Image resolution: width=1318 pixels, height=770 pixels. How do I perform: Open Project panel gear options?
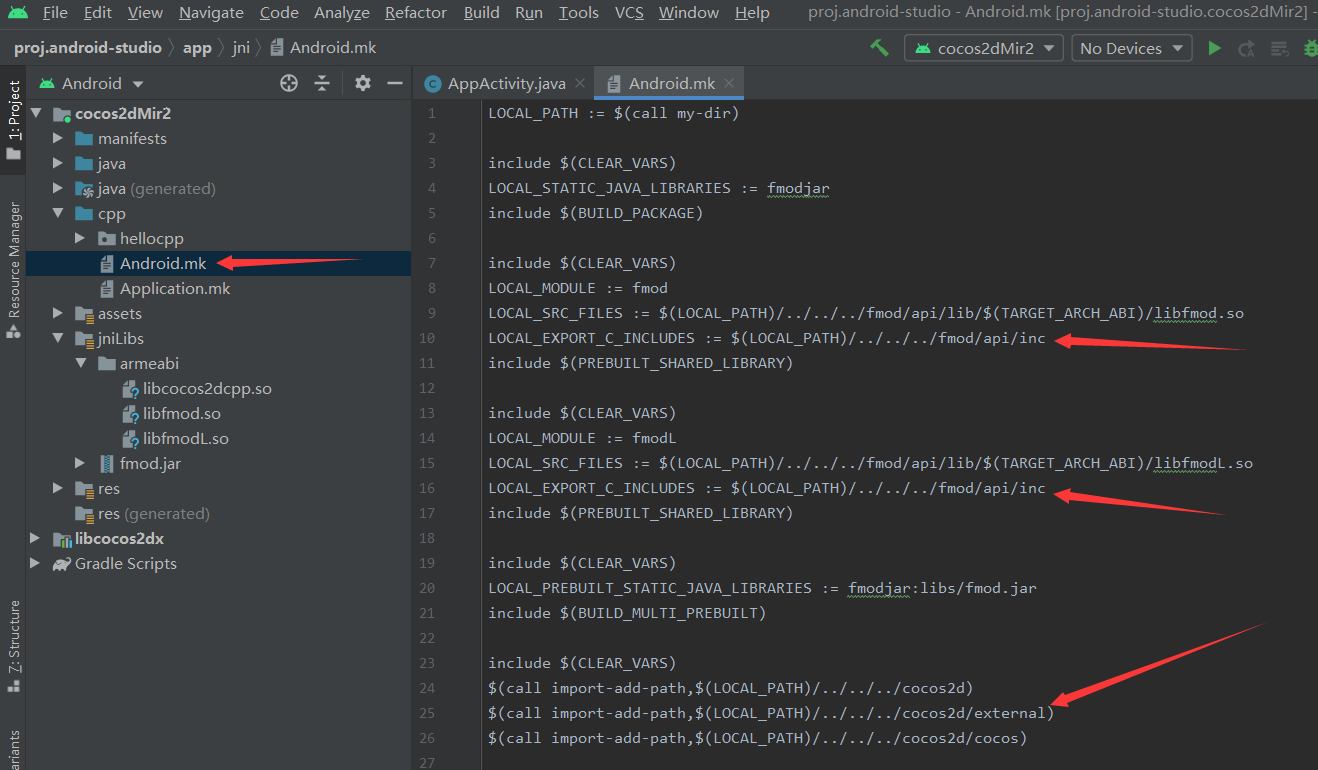(363, 83)
